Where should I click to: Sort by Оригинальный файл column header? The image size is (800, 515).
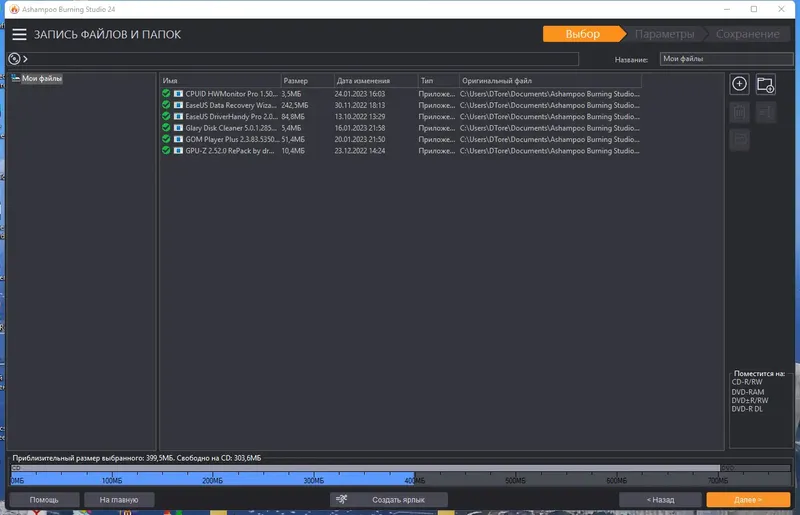tap(550, 81)
